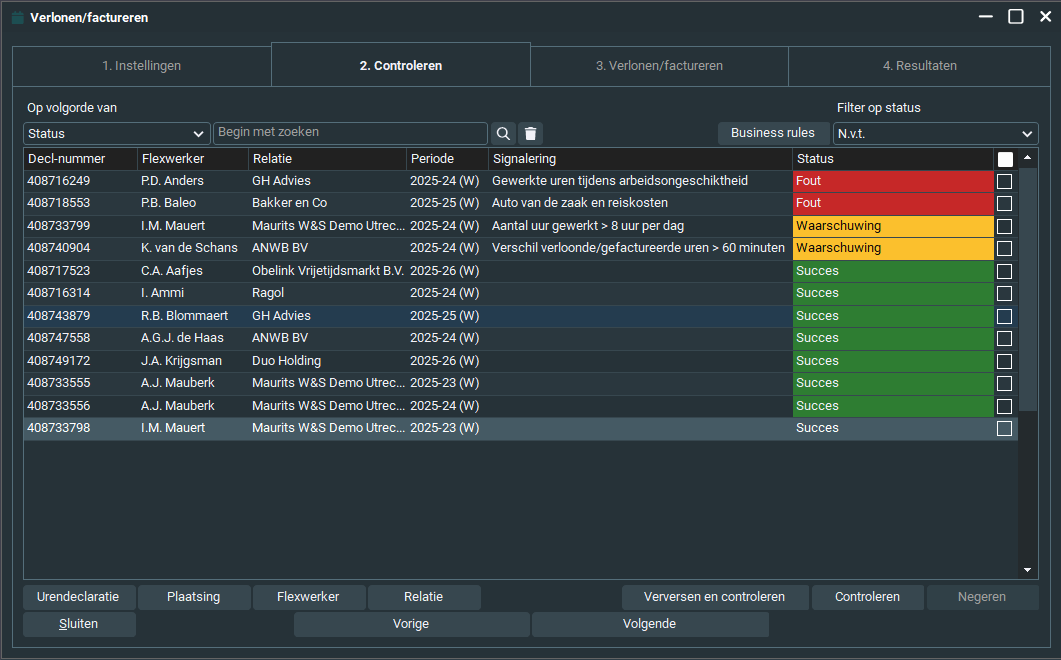The image size is (1061, 660).
Task: Close the window with X icon
Action: click(1045, 17)
